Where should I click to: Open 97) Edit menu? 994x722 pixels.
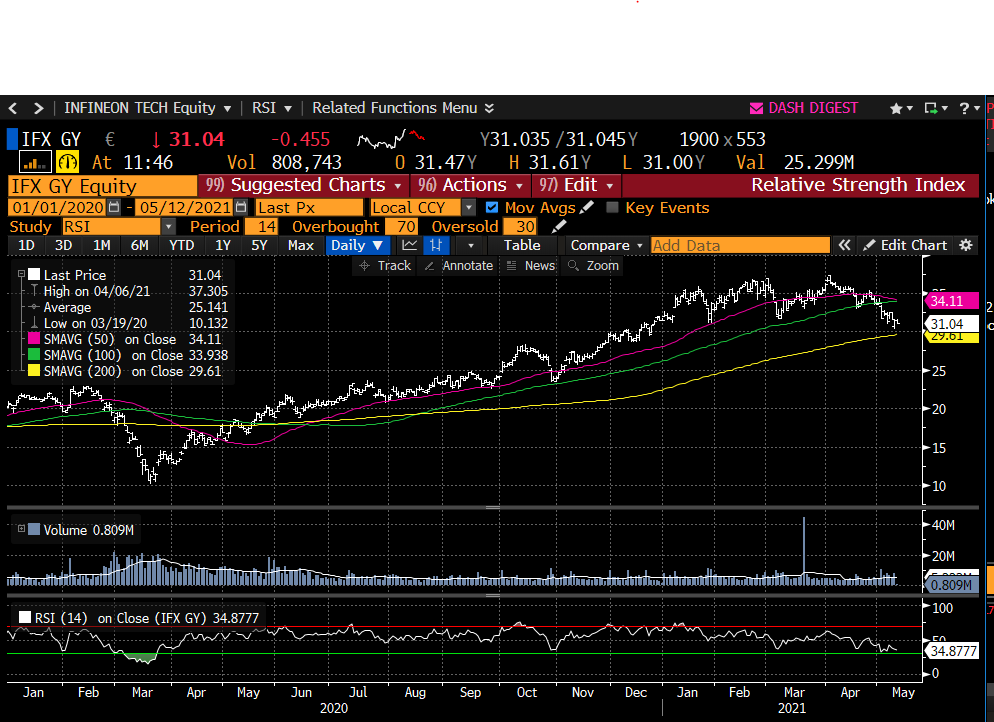pyautogui.click(x=576, y=185)
